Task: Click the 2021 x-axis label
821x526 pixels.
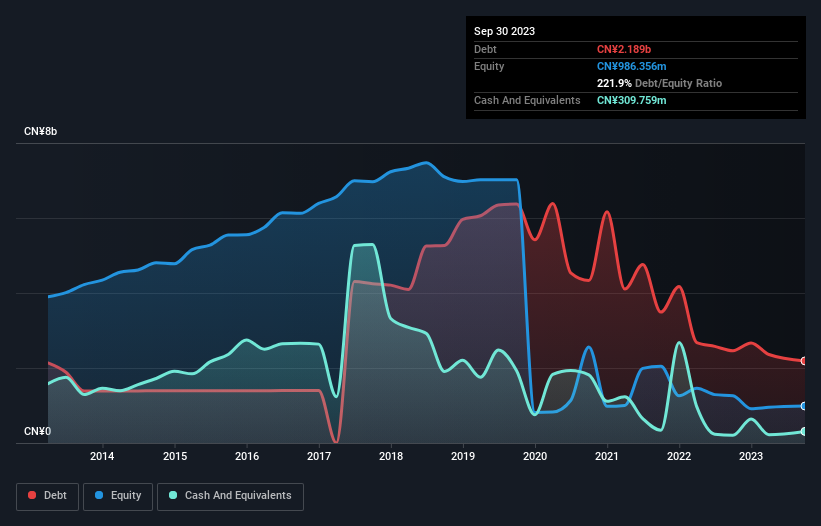Action: click(x=607, y=456)
